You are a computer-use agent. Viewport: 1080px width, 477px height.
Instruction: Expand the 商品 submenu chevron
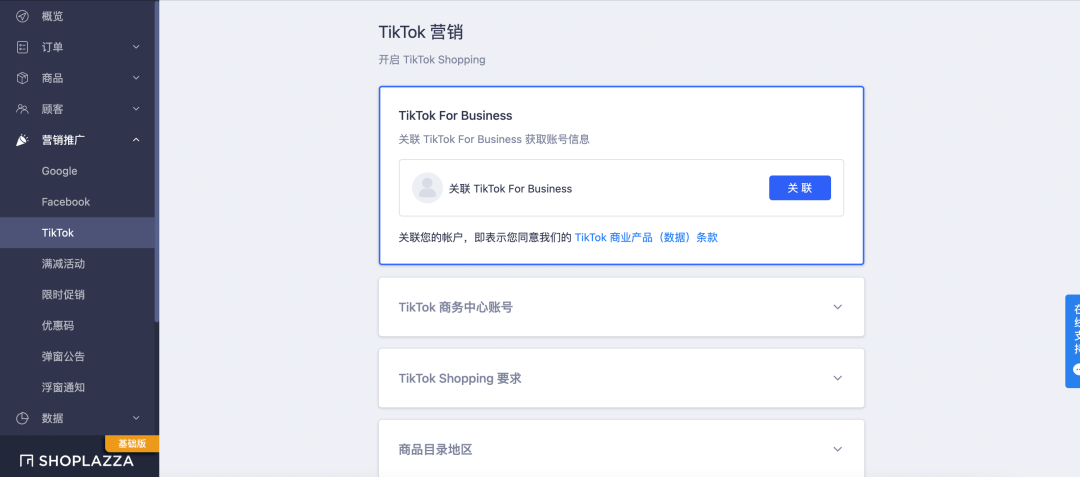click(x=136, y=78)
